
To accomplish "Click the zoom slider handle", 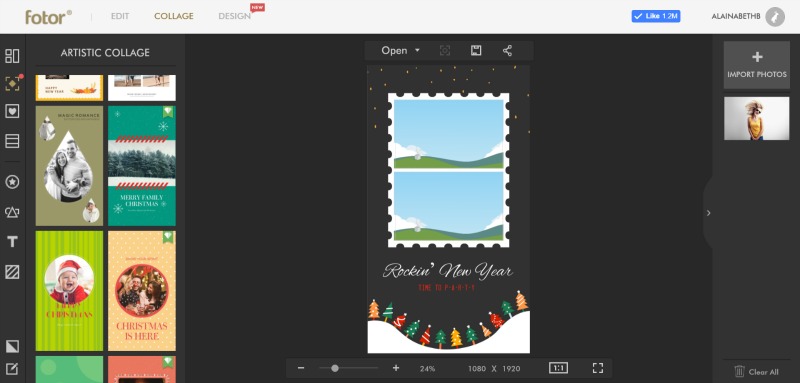I will point(335,368).
